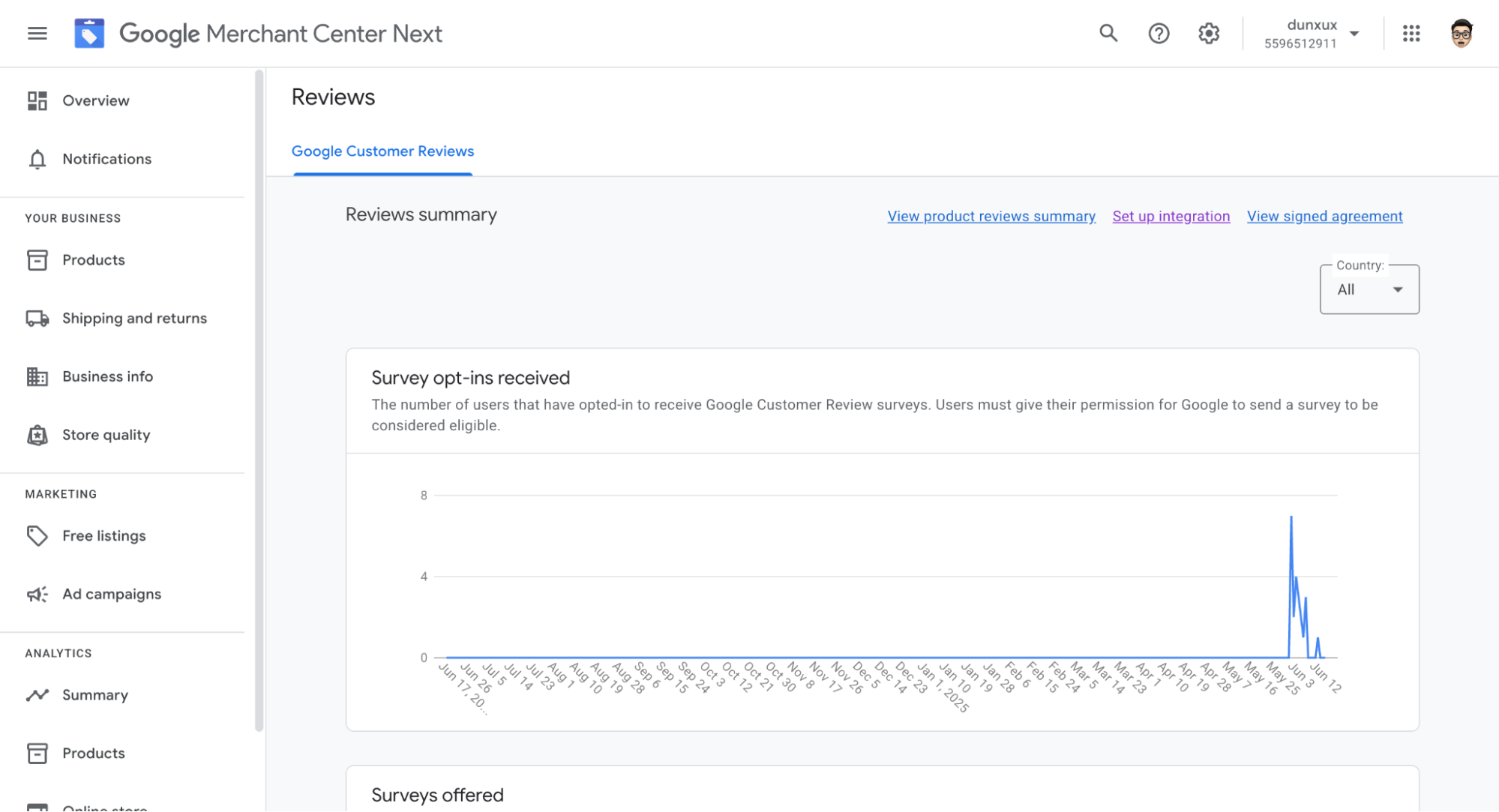The height and width of the screenshot is (812, 1499).
Task: Click the MARKETING section header
Action: pyautogui.click(x=61, y=494)
